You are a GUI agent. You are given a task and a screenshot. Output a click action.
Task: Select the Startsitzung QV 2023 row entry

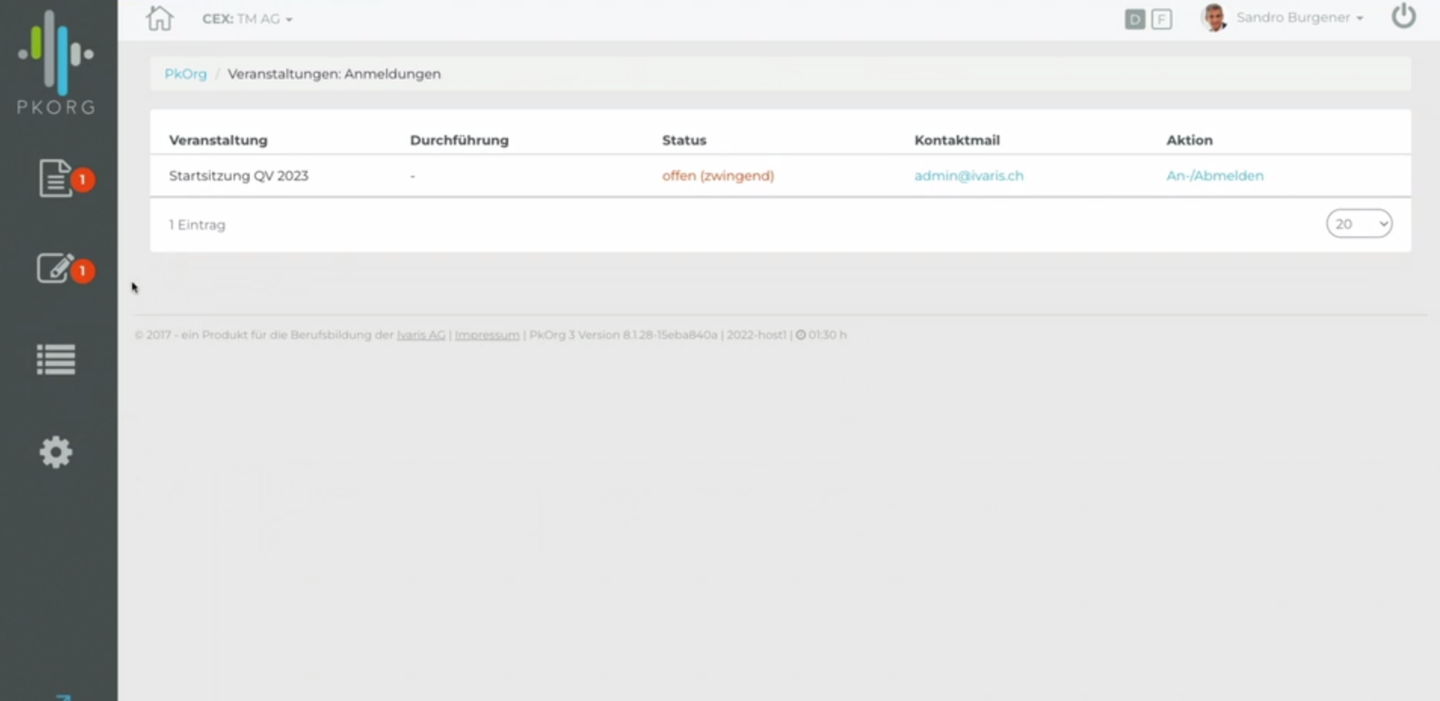click(238, 176)
